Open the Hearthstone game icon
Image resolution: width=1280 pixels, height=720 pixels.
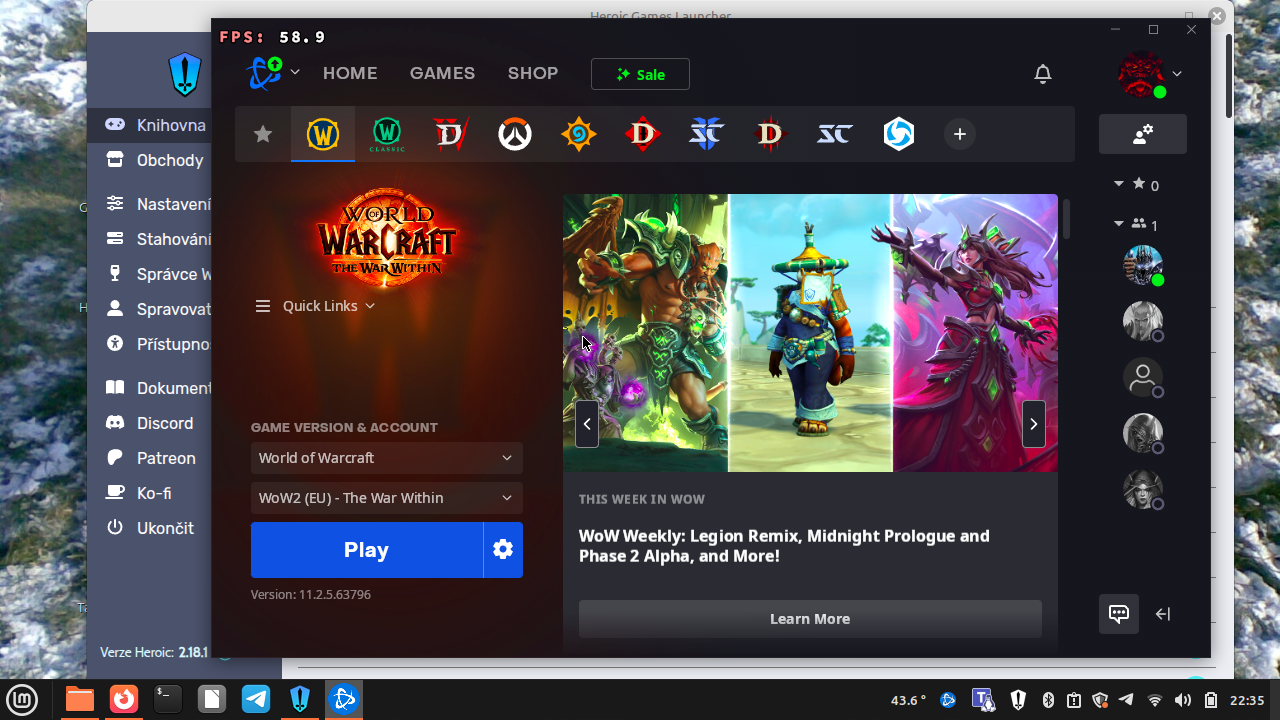pos(579,134)
